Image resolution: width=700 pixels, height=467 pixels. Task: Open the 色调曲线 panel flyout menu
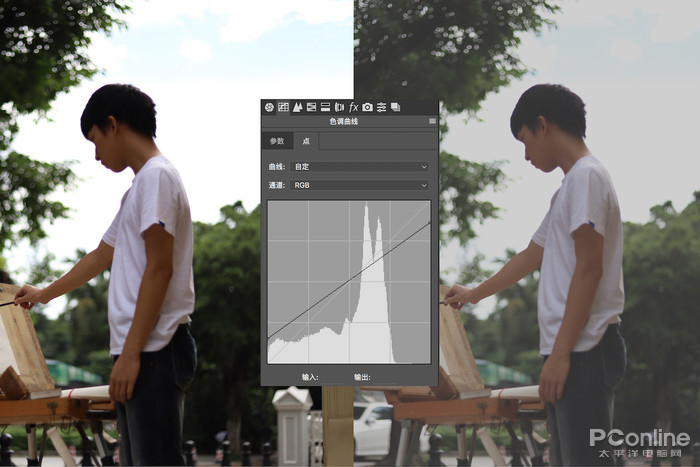click(x=432, y=121)
